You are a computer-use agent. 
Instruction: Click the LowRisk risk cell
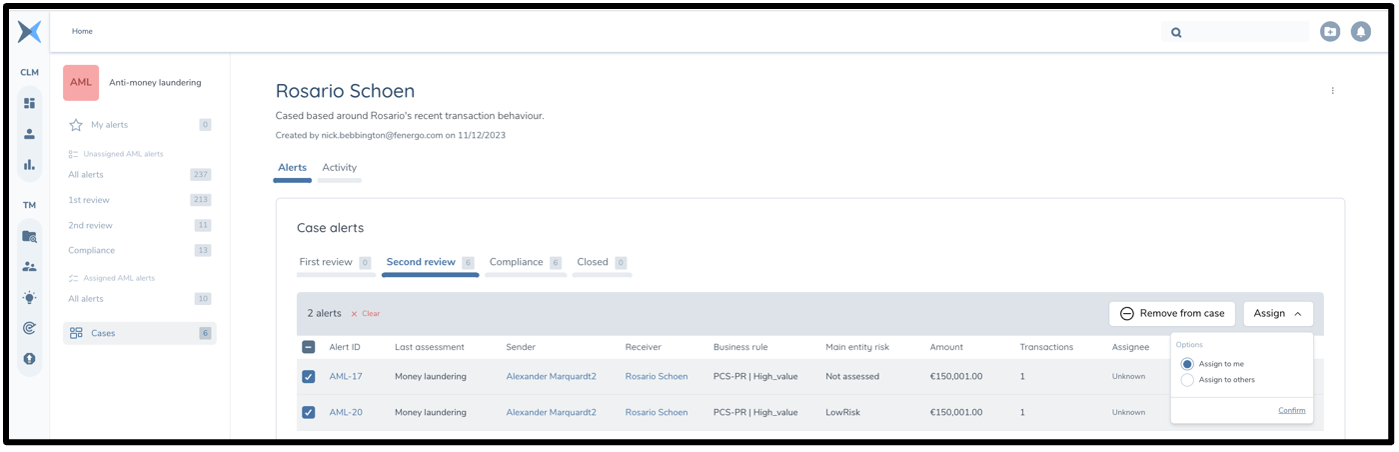tap(842, 412)
